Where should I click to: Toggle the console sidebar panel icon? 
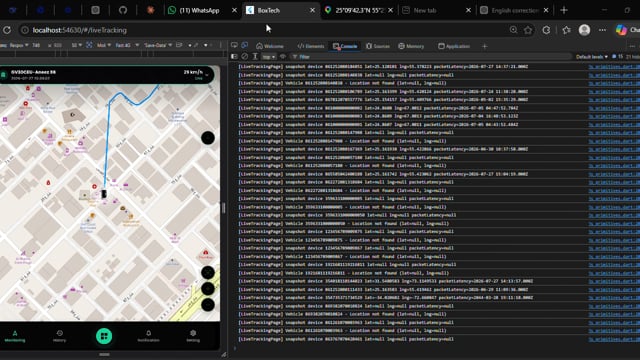[234, 56]
